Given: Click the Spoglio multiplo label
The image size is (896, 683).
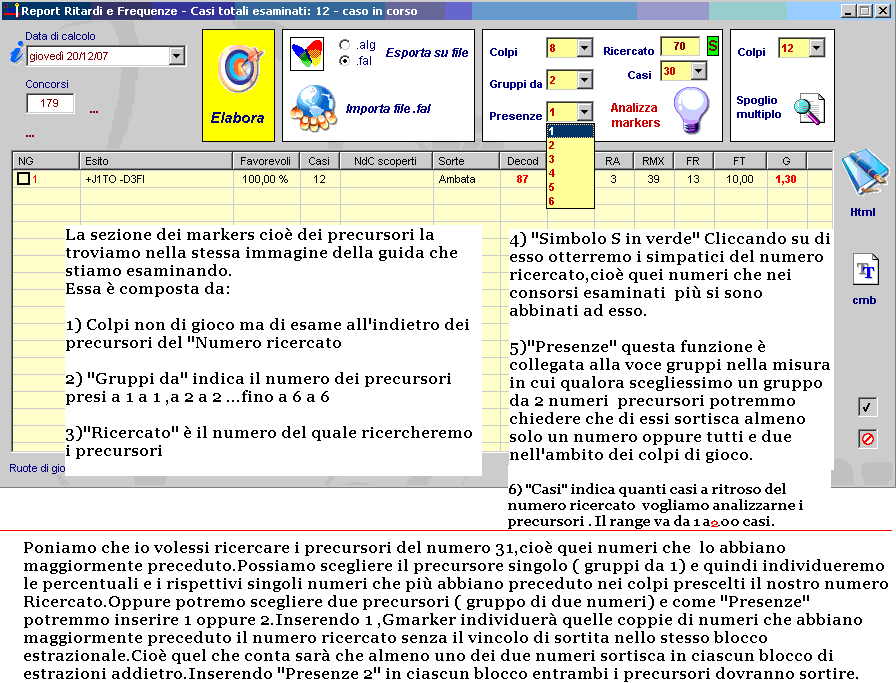Looking at the screenshot, I should coord(758,107).
